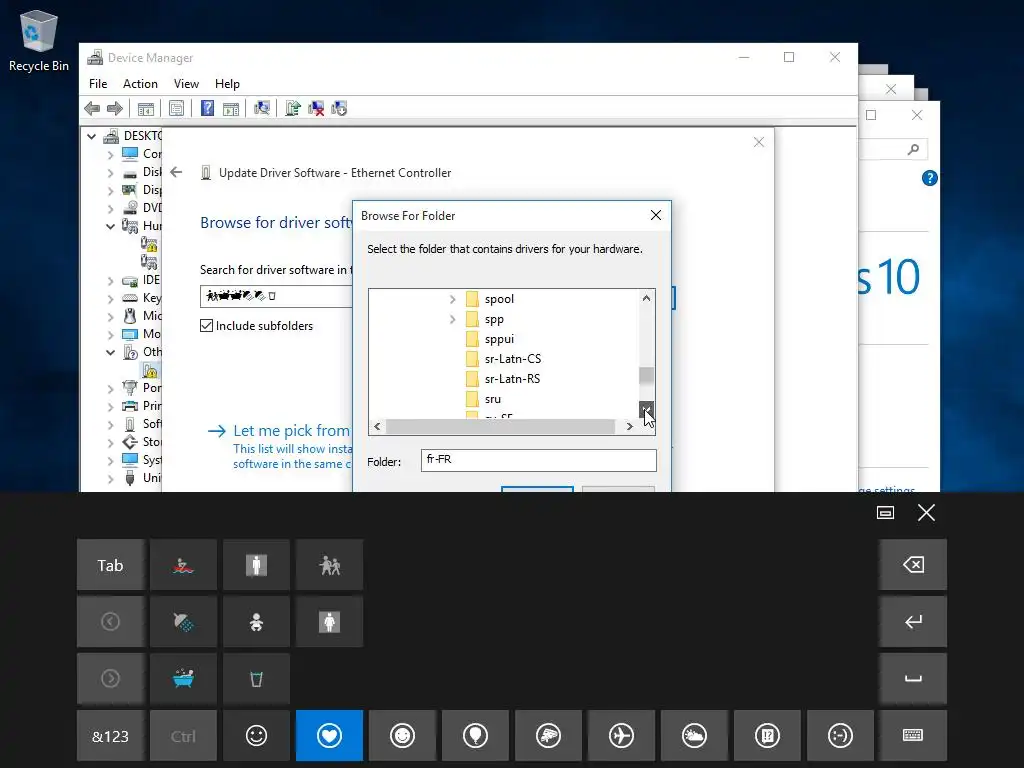1024x768 pixels.
Task: Click the search magnifier in background window
Action: coord(913,150)
